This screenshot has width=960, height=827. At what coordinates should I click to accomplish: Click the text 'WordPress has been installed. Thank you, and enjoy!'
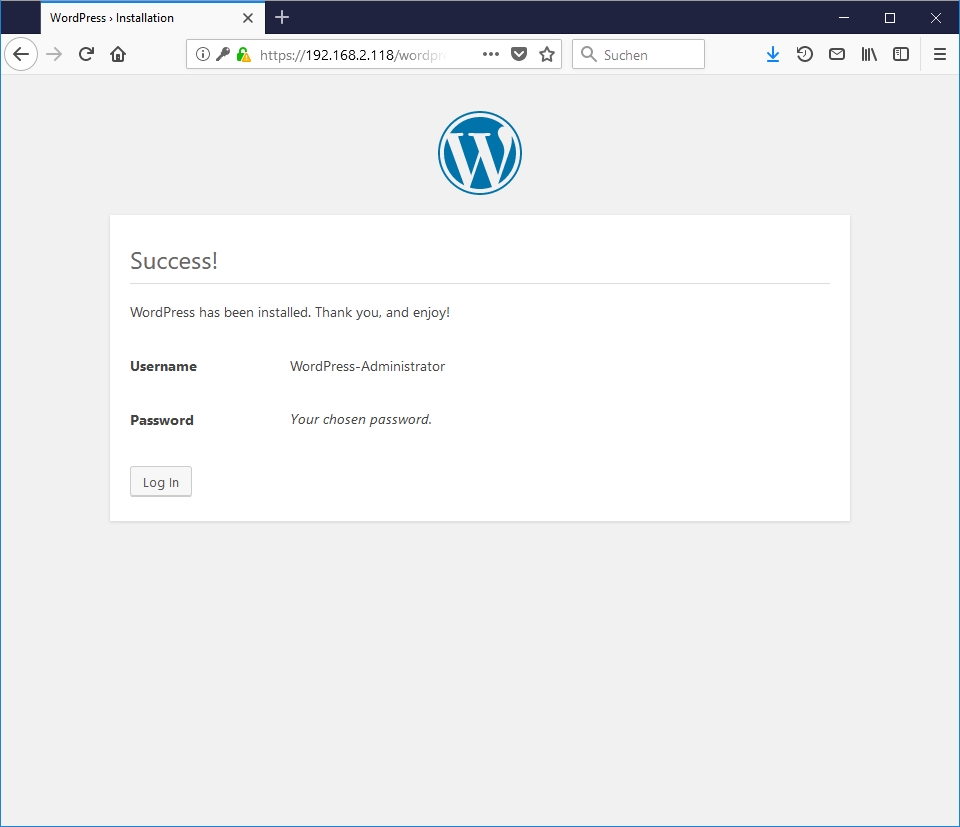pyautogui.click(x=290, y=312)
